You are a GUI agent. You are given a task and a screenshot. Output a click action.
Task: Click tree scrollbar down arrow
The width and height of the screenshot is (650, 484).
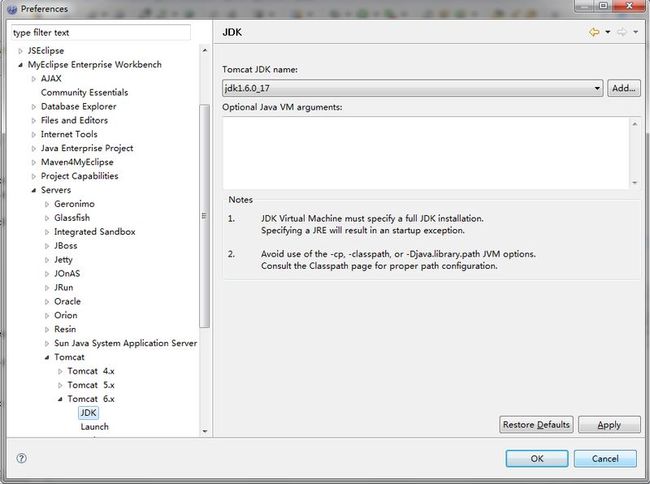204,431
